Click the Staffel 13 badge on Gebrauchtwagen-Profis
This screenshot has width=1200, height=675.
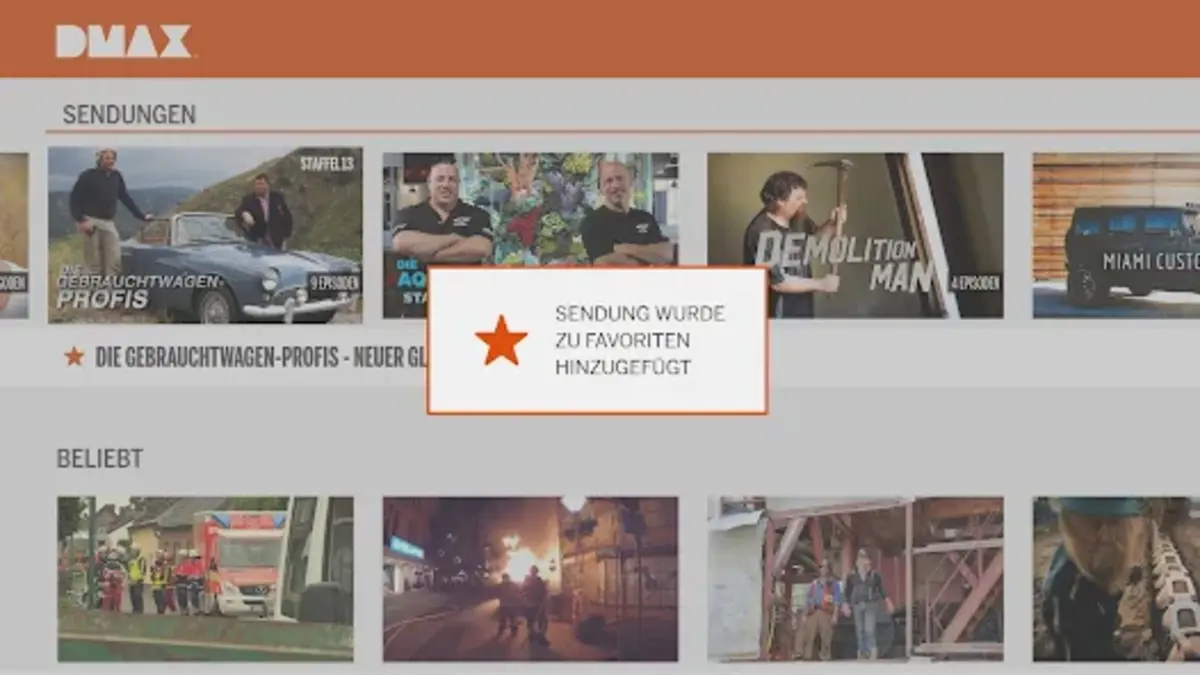(327, 164)
